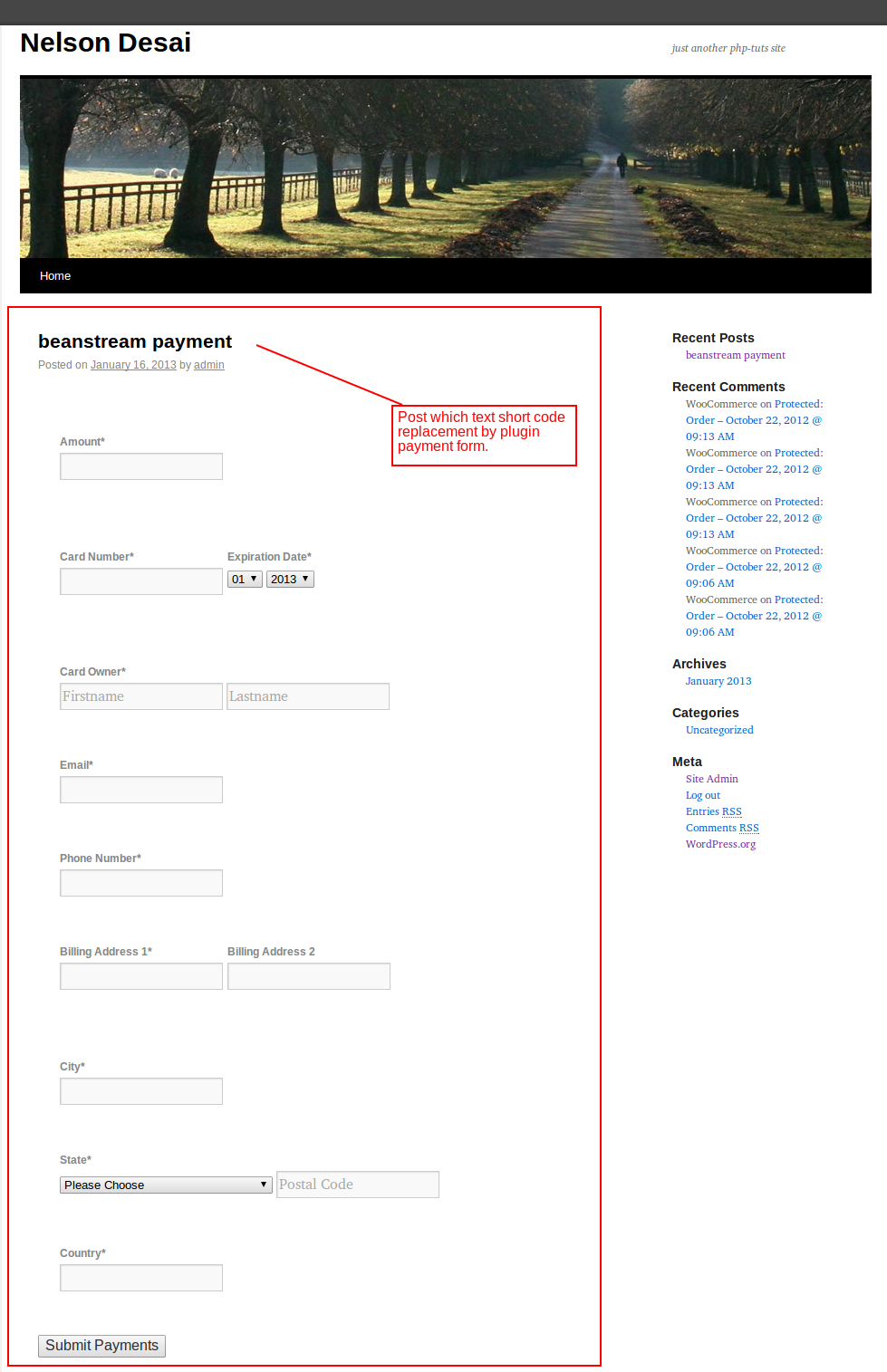Viewport: 887px width, 1372px height.
Task: Click the header image of the tree-lined path
Action: [446, 168]
